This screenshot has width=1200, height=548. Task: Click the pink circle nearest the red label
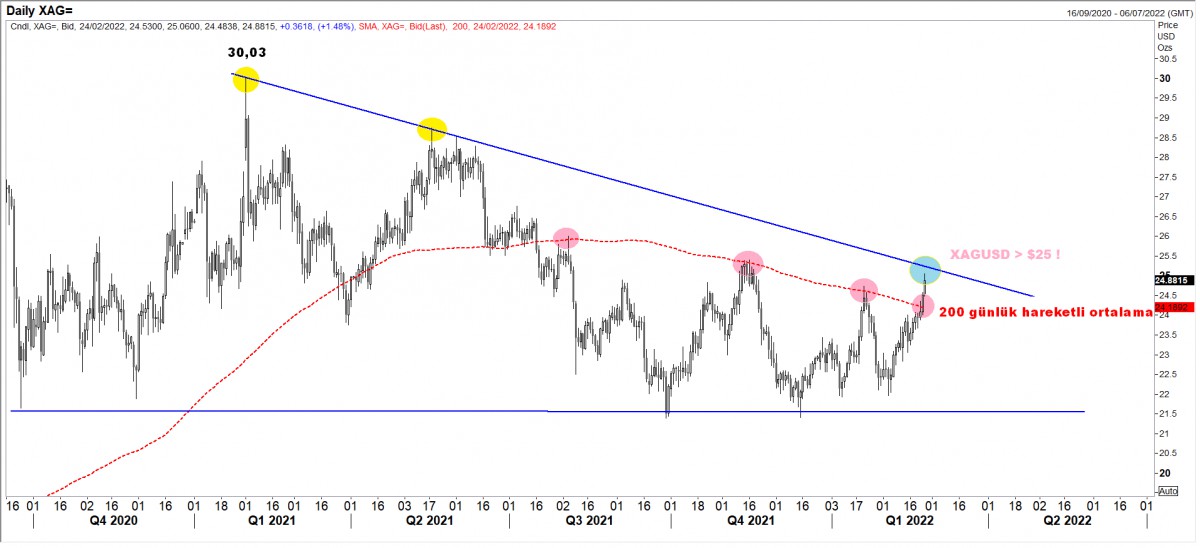click(x=922, y=306)
